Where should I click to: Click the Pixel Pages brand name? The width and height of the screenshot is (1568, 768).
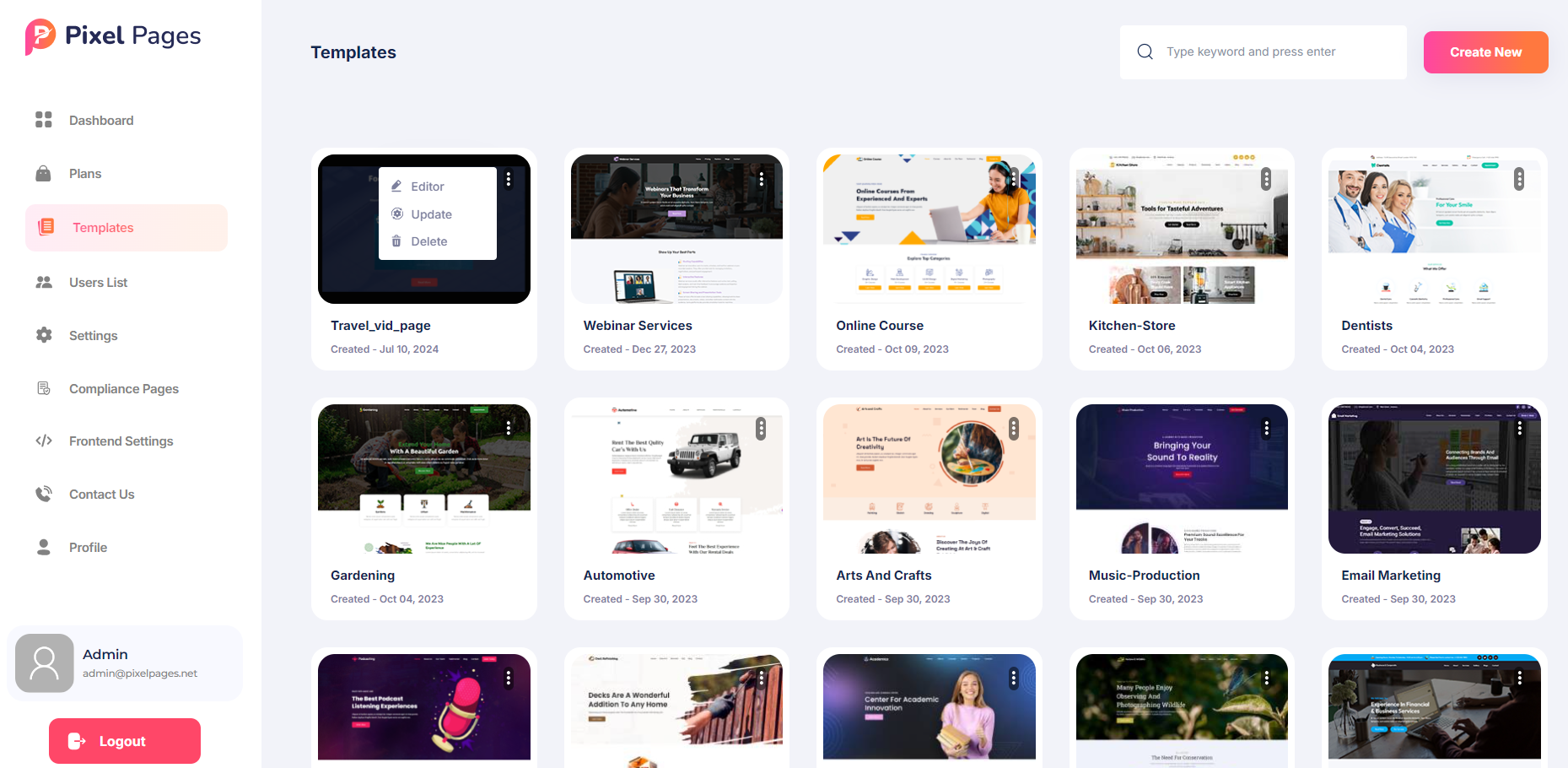[x=133, y=36]
